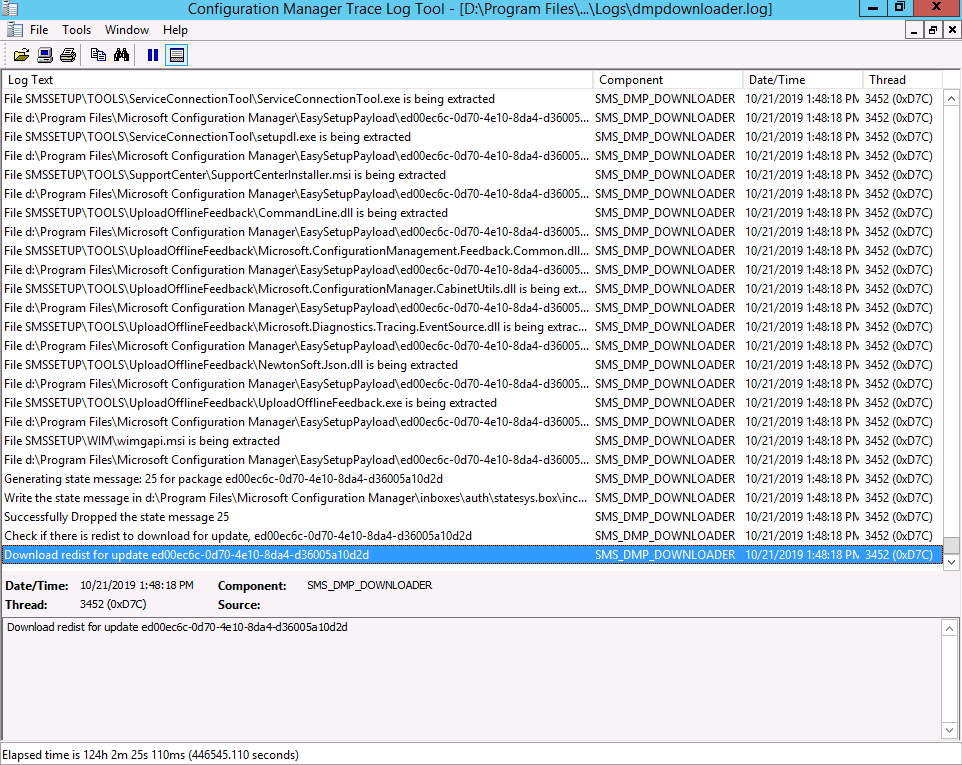Screen dimensions: 962x765
Task: Click log list scrollbar up arrow
Action: 951,98
